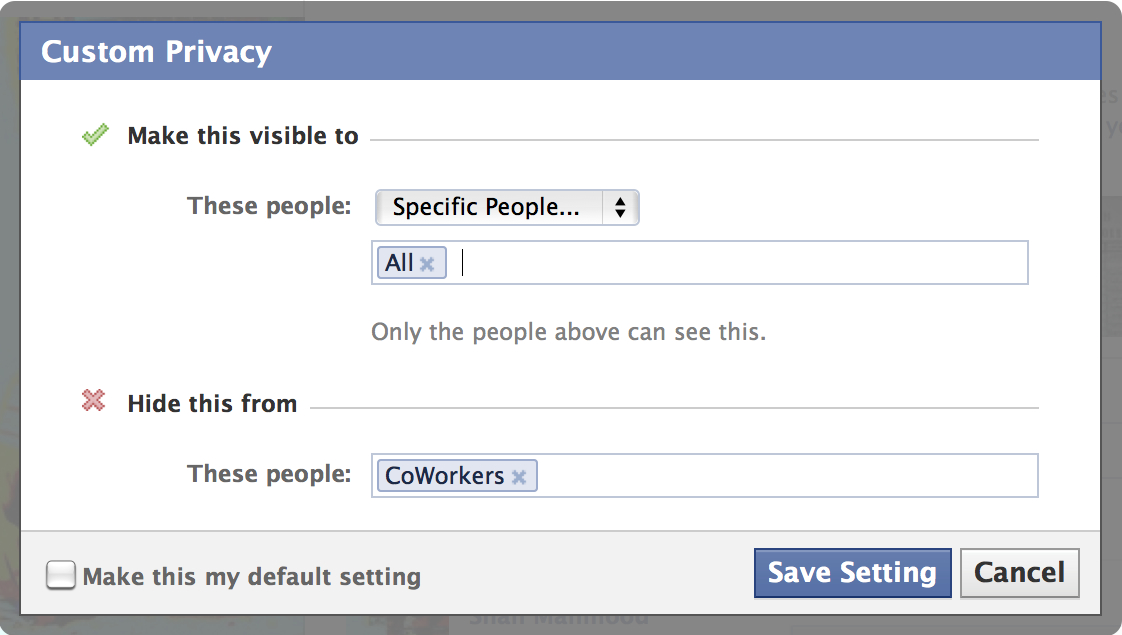This screenshot has height=635, width=1122.
Task: Select the All token
Action: point(400,263)
